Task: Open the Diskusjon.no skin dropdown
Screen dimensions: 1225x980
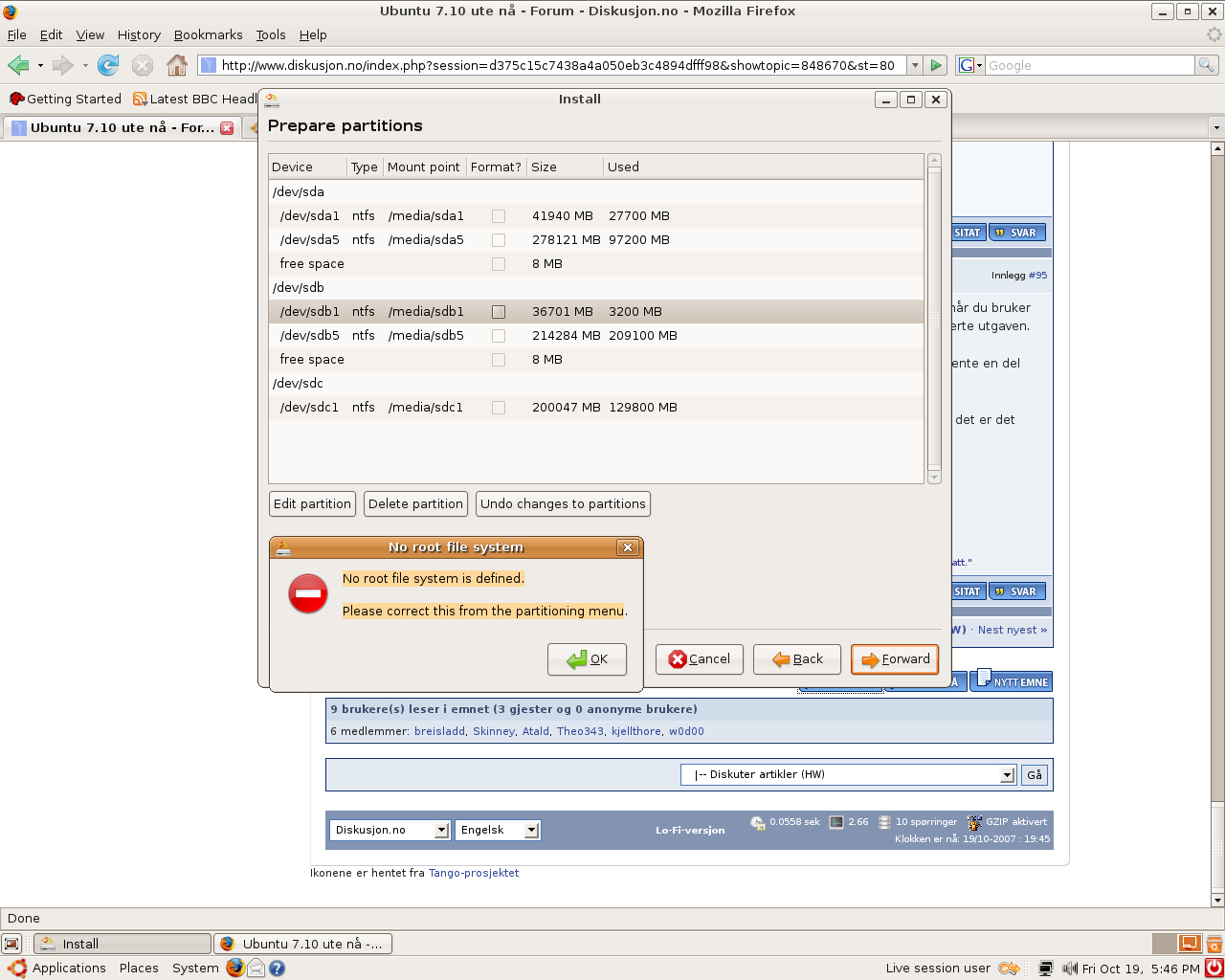Action: coord(390,830)
